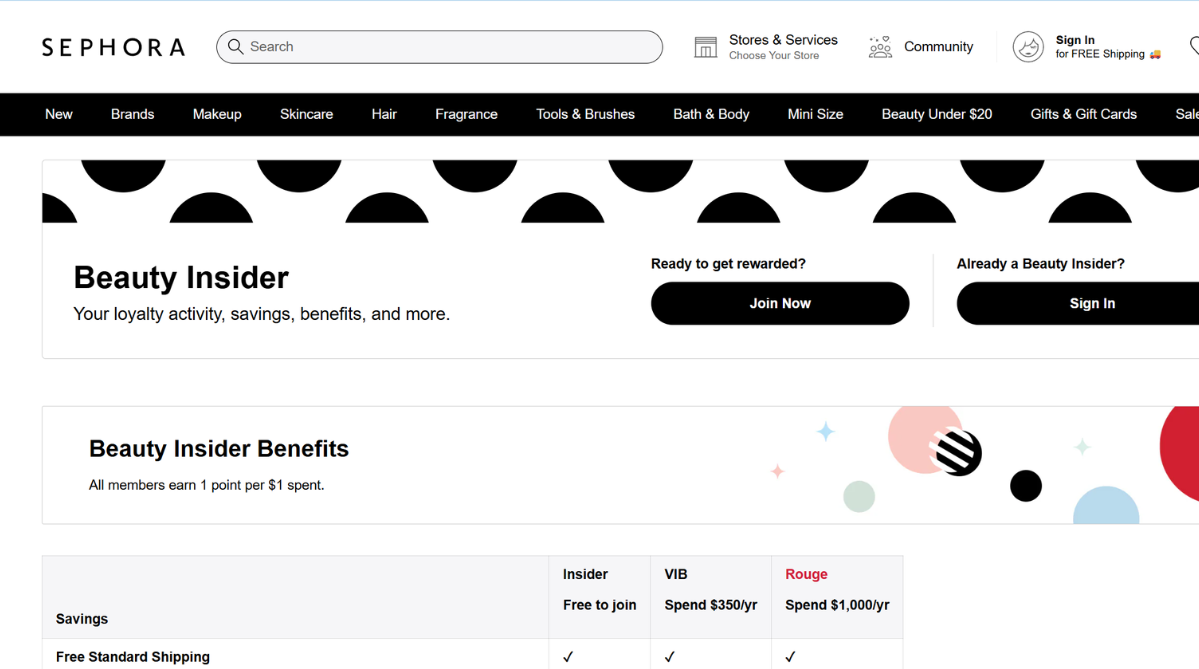The image size is (1199, 669).
Task: Click the loyalty activity subtitle text
Action: (262, 314)
